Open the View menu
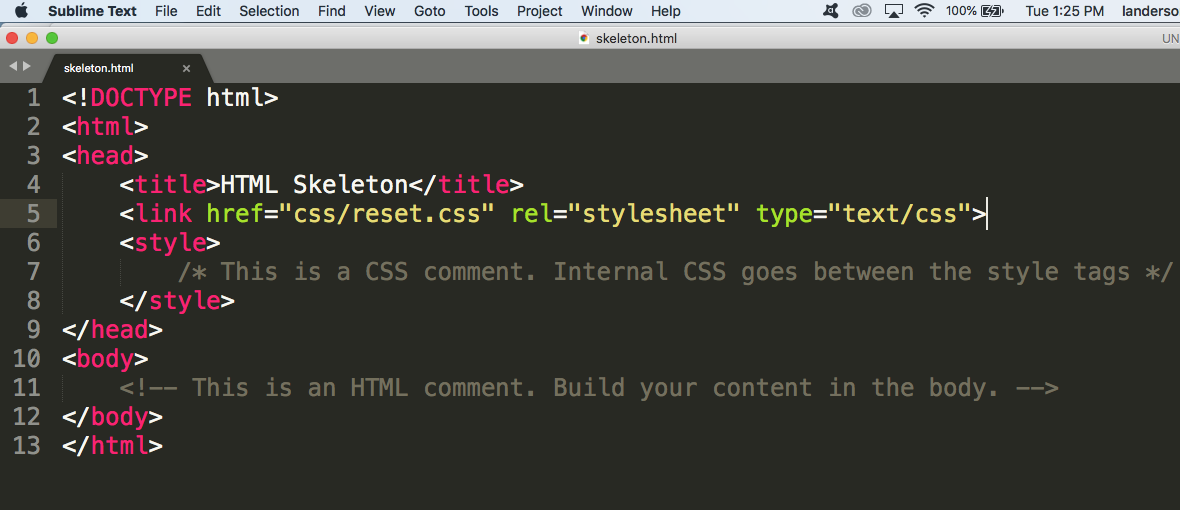 379,11
